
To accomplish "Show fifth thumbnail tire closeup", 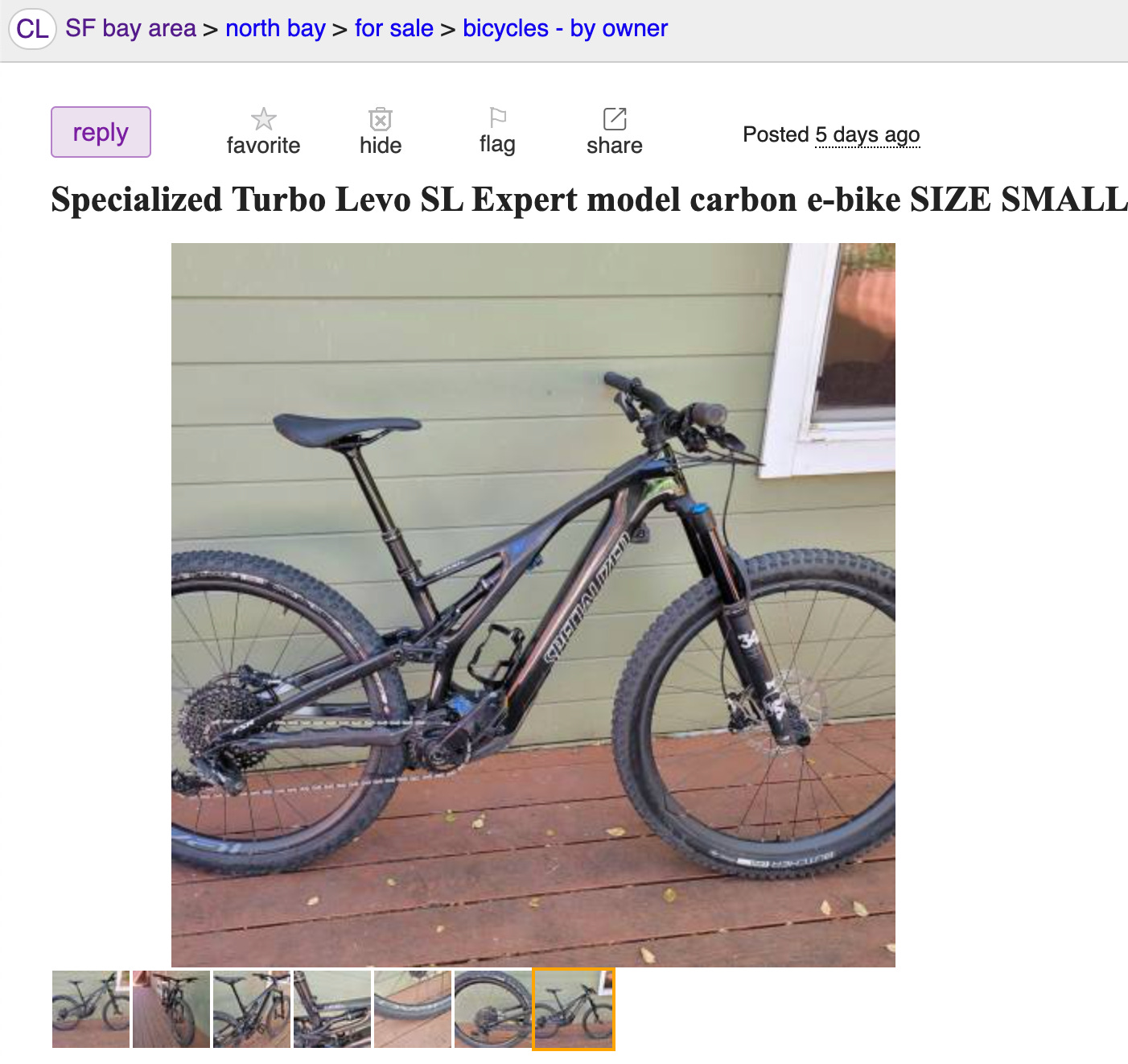I will point(413,1009).
